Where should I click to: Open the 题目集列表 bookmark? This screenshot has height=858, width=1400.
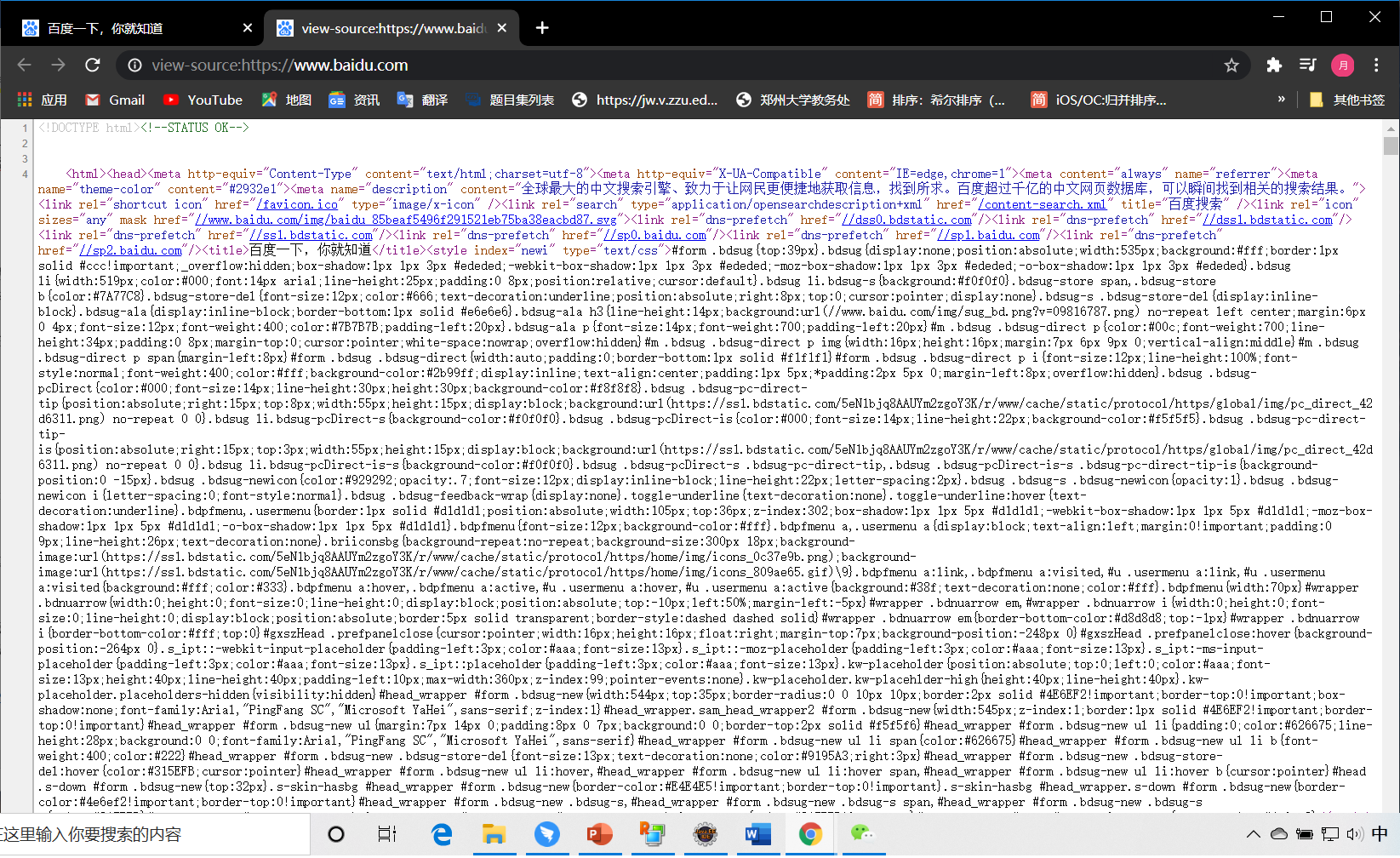[x=510, y=100]
